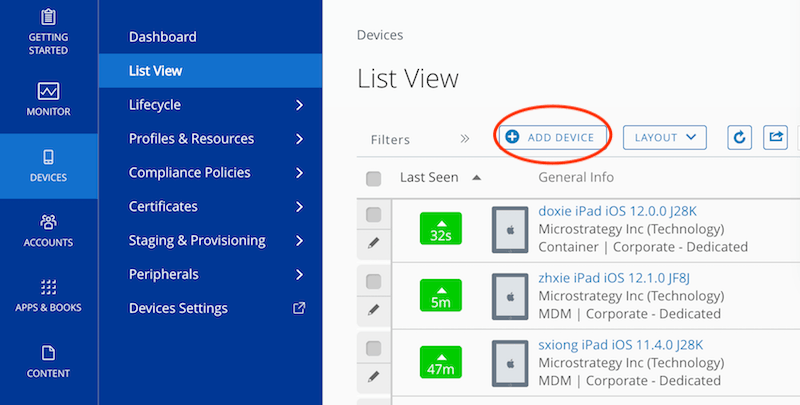
Task: Check the box for sxiong iPad row
Action: coord(374,348)
